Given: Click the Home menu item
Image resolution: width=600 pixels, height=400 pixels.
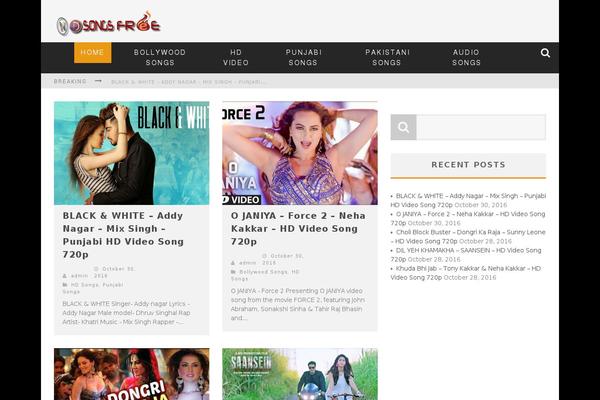Looking at the screenshot, I should pyautogui.click(x=93, y=52).
